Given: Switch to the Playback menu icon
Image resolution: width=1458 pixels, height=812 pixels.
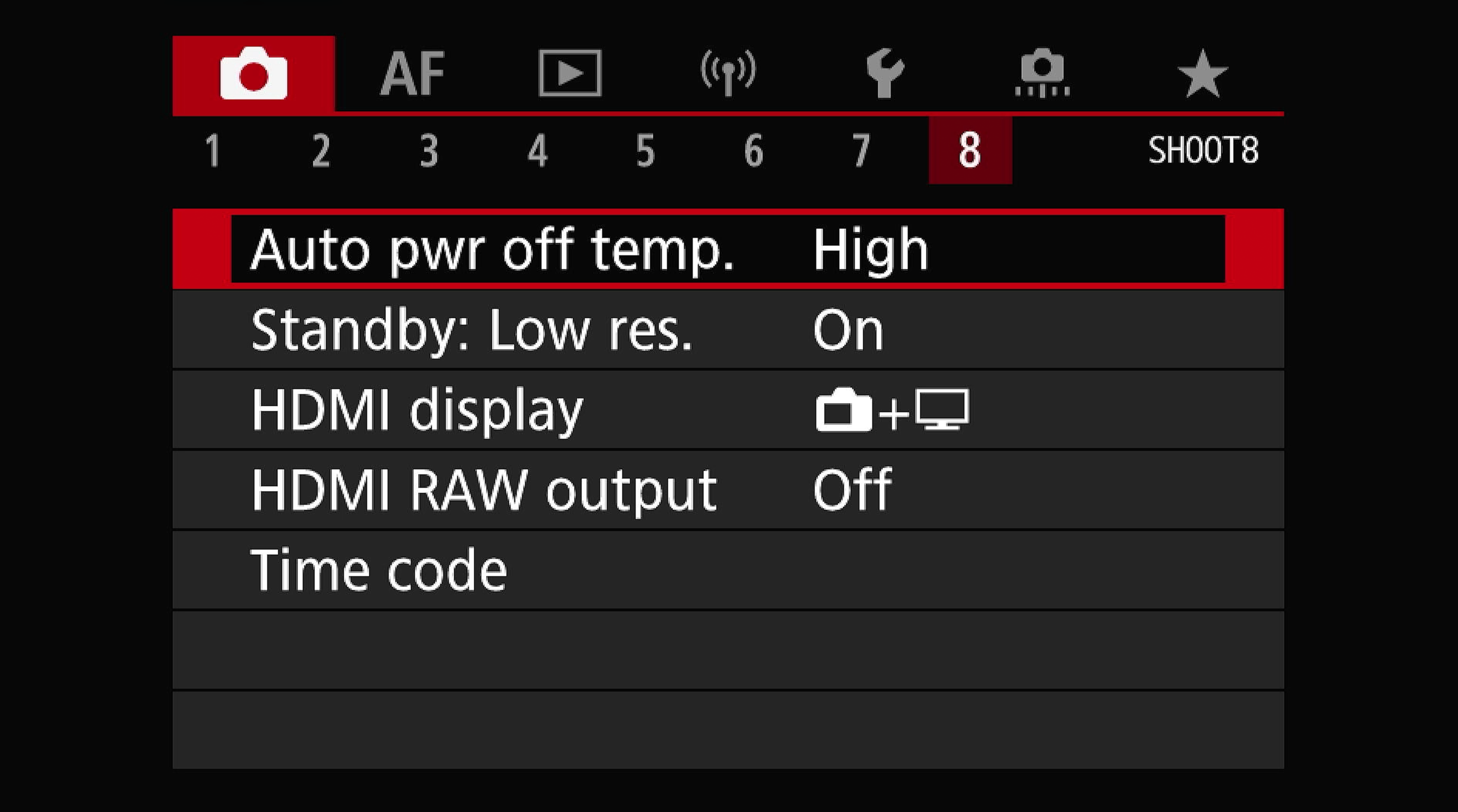Looking at the screenshot, I should click(x=570, y=74).
